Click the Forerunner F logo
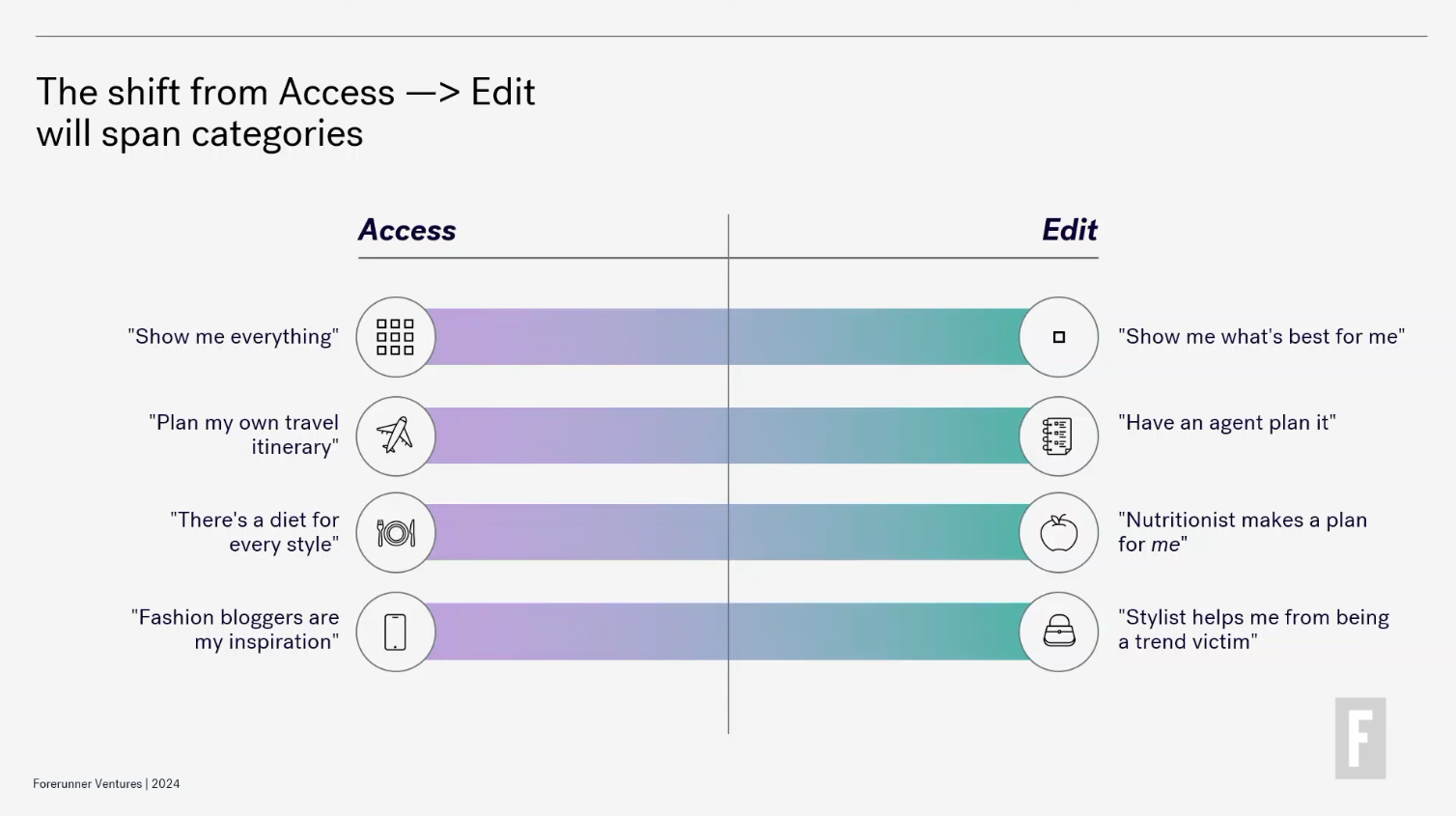The height and width of the screenshot is (816, 1456). click(x=1360, y=738)
